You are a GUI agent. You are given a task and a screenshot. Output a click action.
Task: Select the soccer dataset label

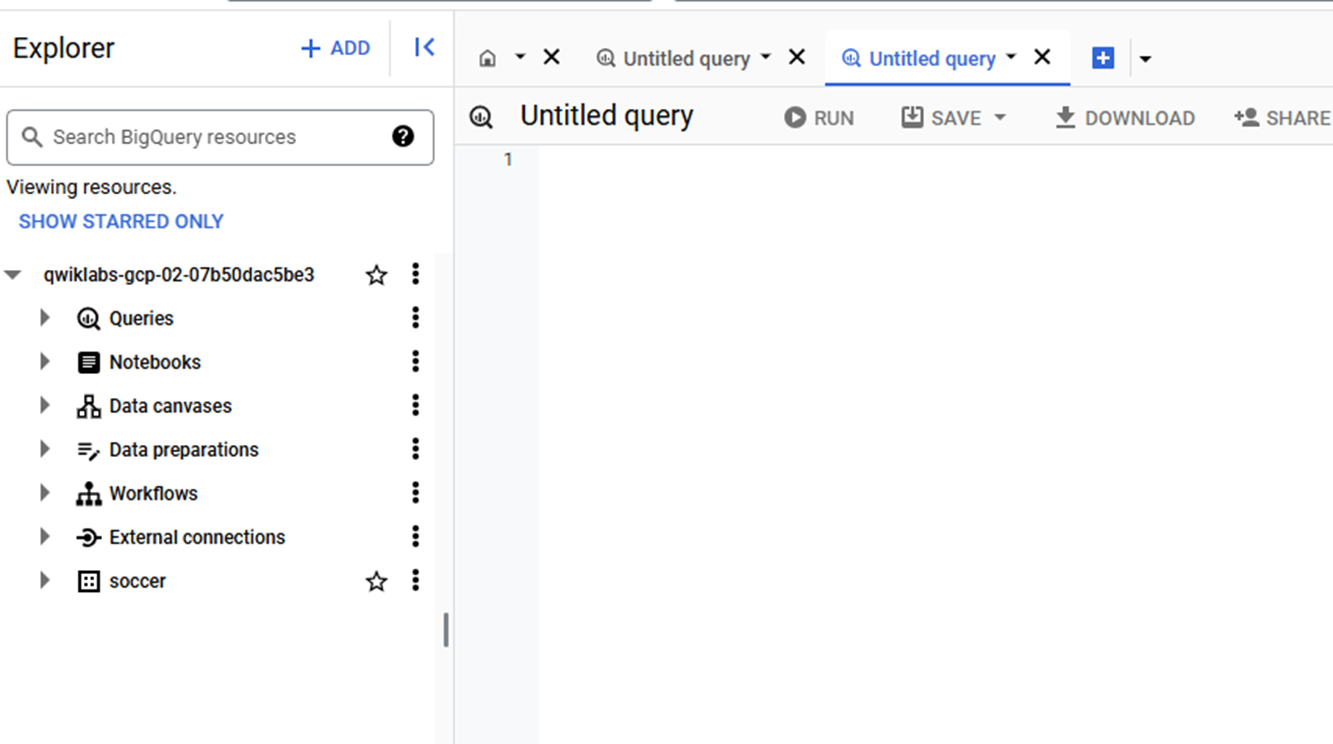point(138,581)
